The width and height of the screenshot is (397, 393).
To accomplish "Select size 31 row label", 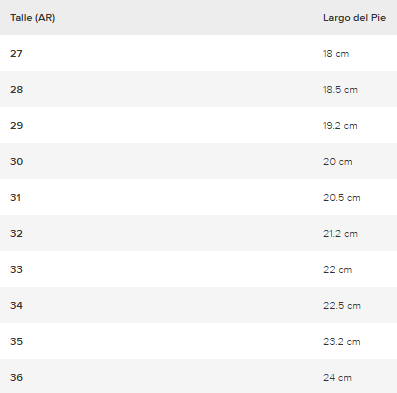I will [x=15, y=198].
